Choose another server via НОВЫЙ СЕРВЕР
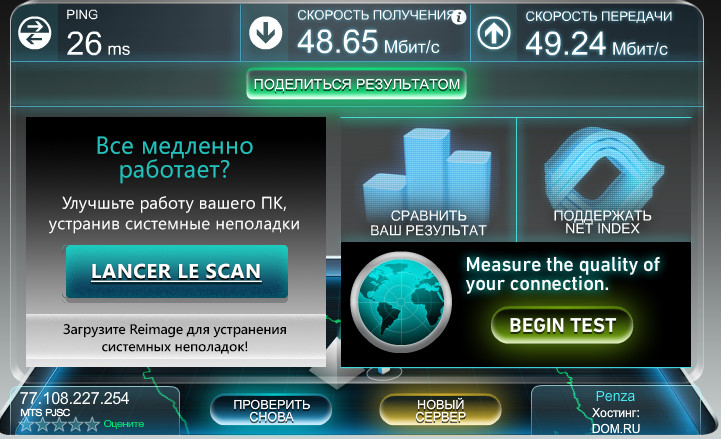The image size is (721, 439). tap(440, 410)
